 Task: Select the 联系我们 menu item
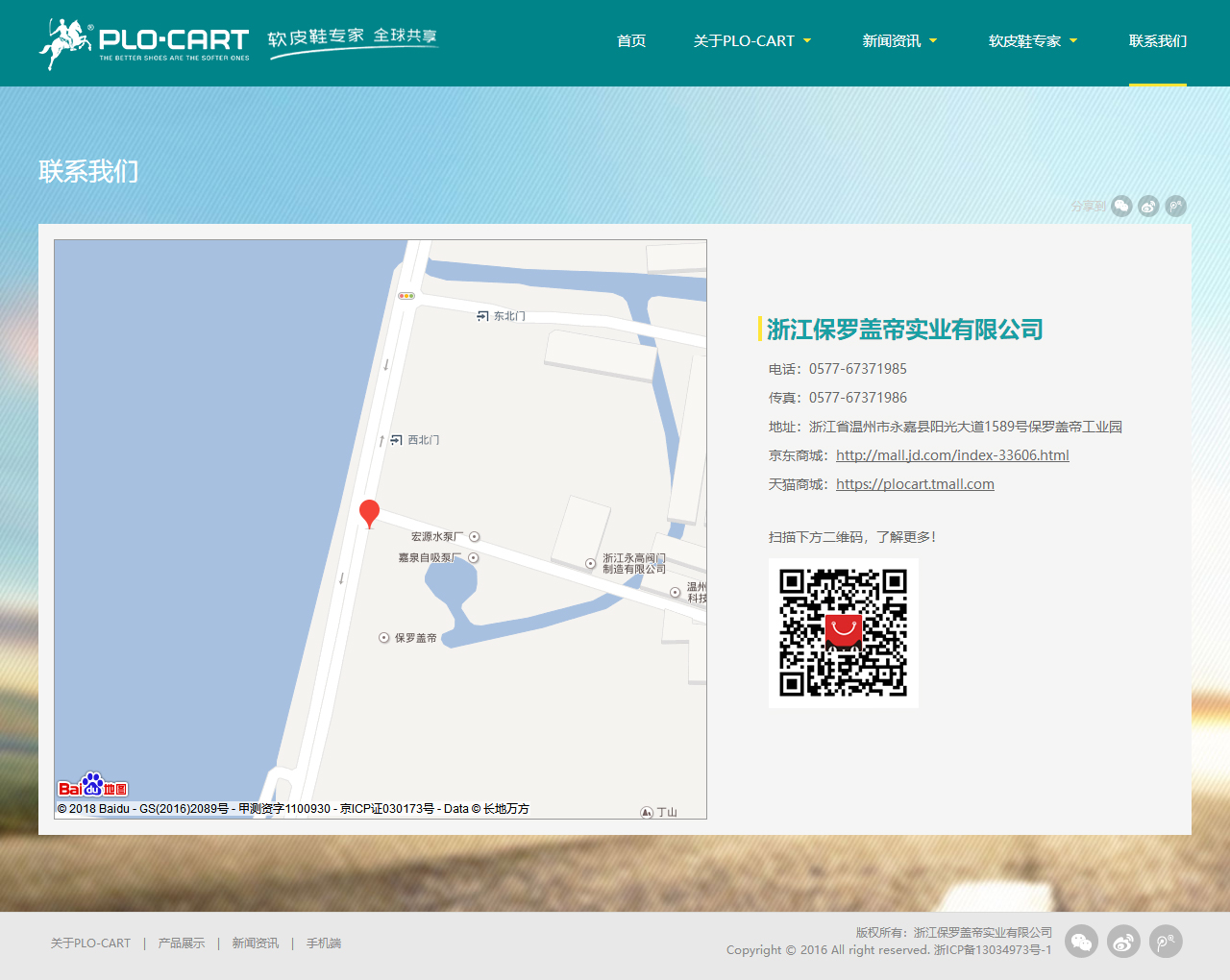1158,41
